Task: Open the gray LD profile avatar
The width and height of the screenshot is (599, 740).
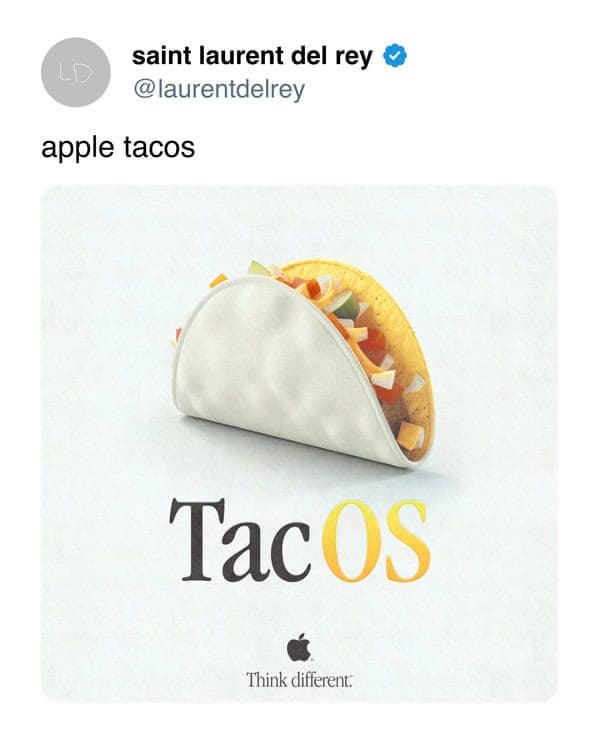Action: (x=76, y=72)
